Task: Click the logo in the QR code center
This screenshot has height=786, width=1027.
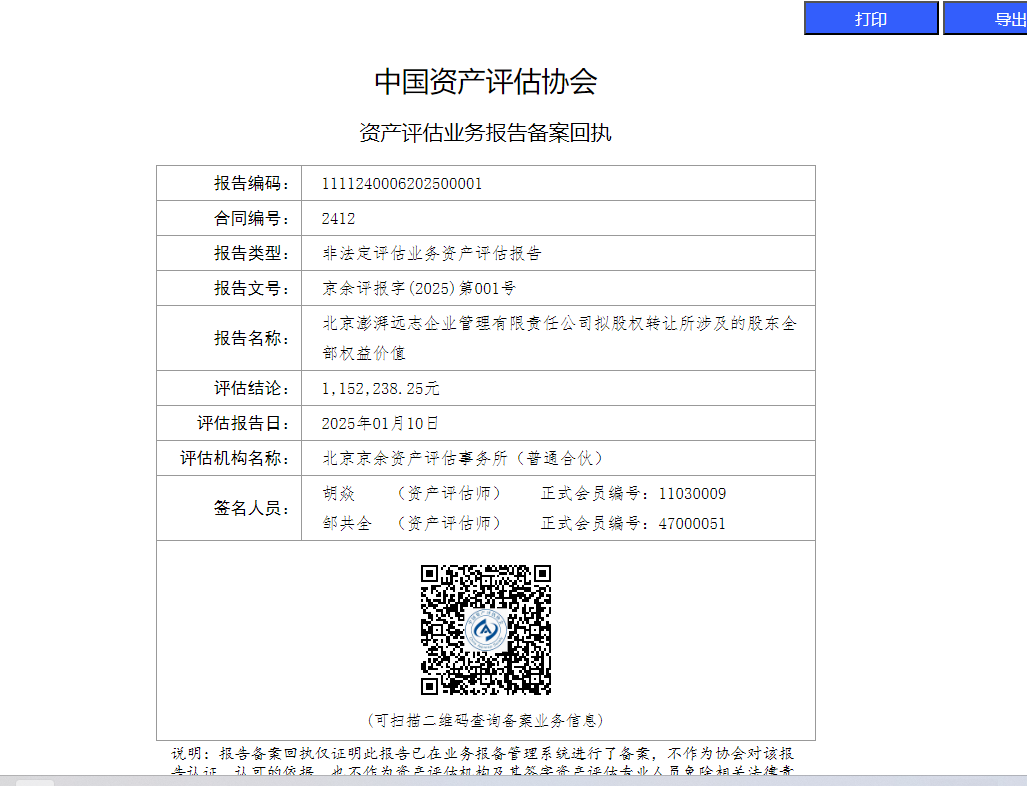Action: point(486,631)
